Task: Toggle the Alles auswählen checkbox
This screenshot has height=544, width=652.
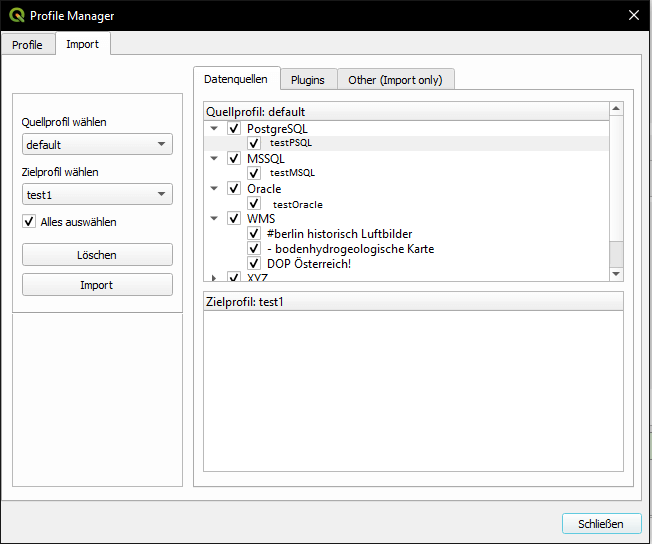Action: point(29,222)
